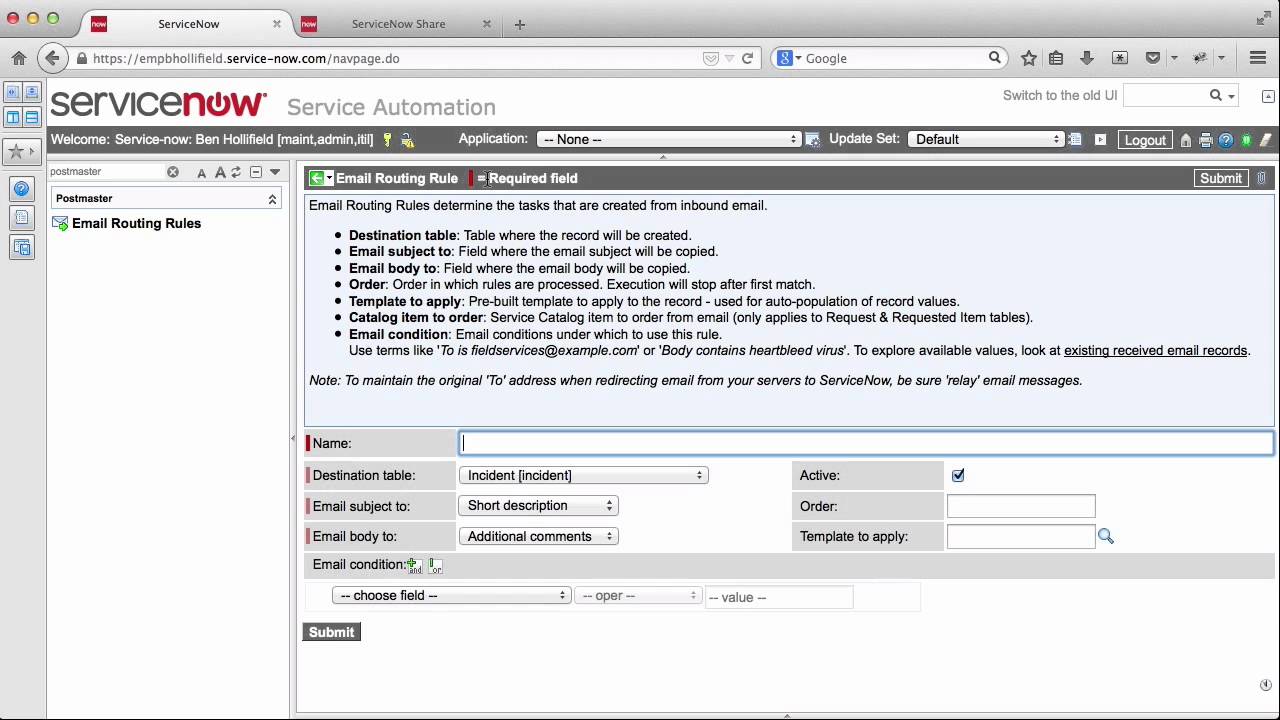This screenshot has width=1280, height=720.
Task: Collapse the banner with the top-right arrow box
Action: coord(1268,96)
